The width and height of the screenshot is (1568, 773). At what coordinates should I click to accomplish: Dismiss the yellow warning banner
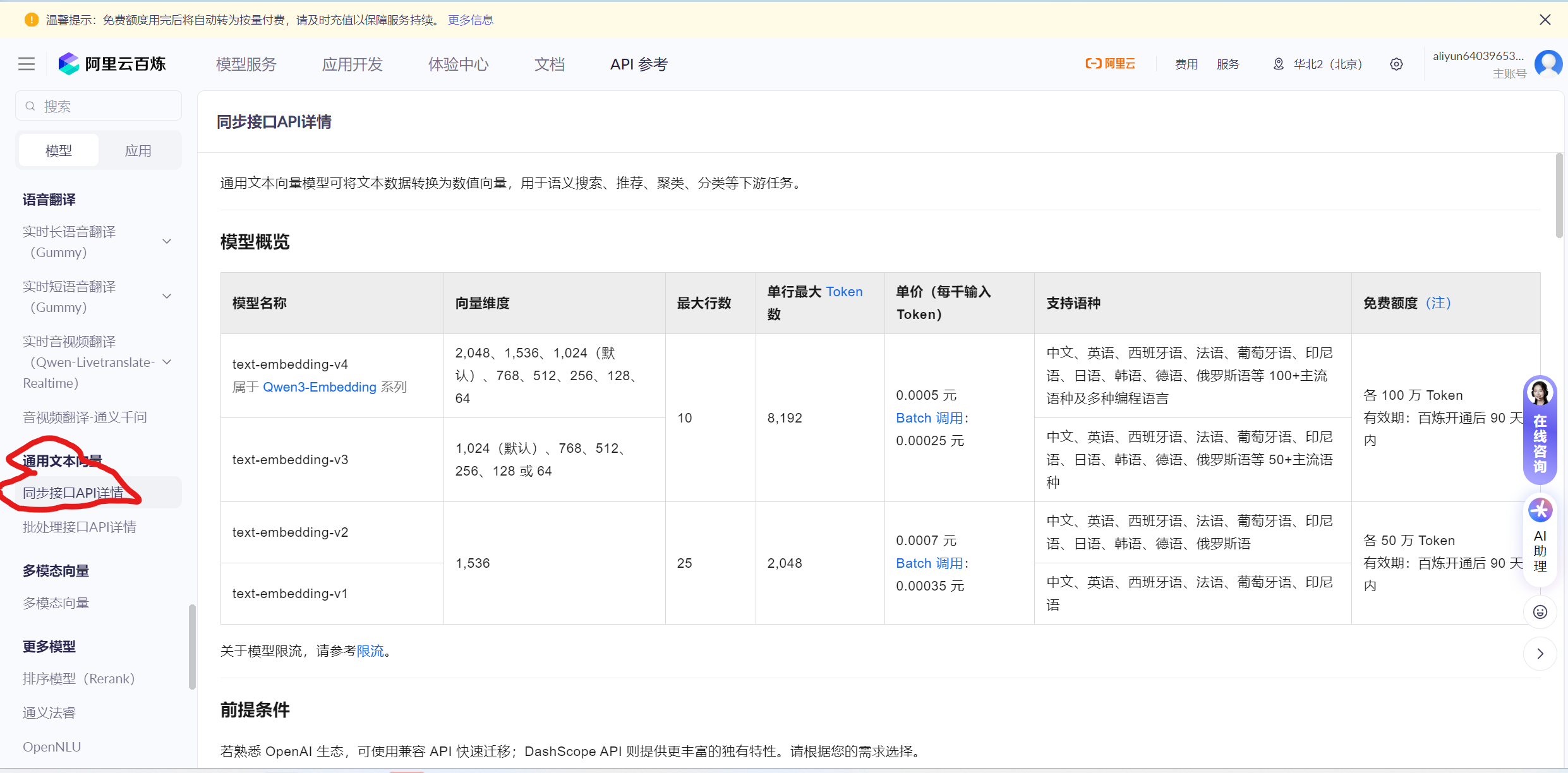click(1545, 20)
